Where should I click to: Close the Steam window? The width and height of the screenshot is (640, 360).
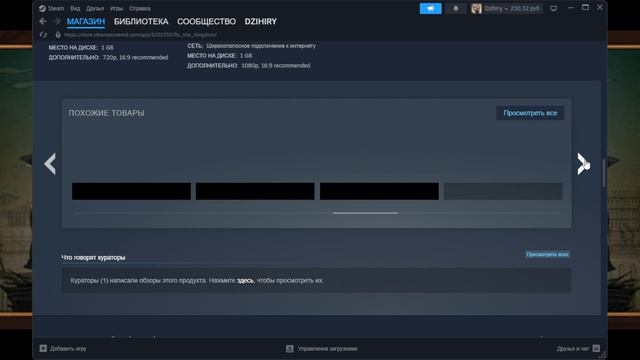coord(600,8)
